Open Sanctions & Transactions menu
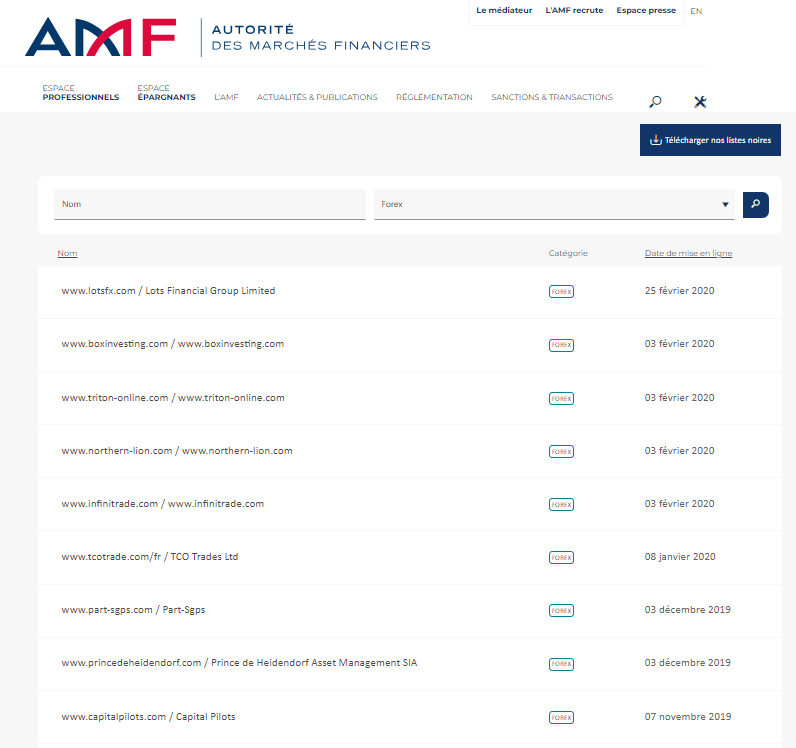 click(551, 97)
